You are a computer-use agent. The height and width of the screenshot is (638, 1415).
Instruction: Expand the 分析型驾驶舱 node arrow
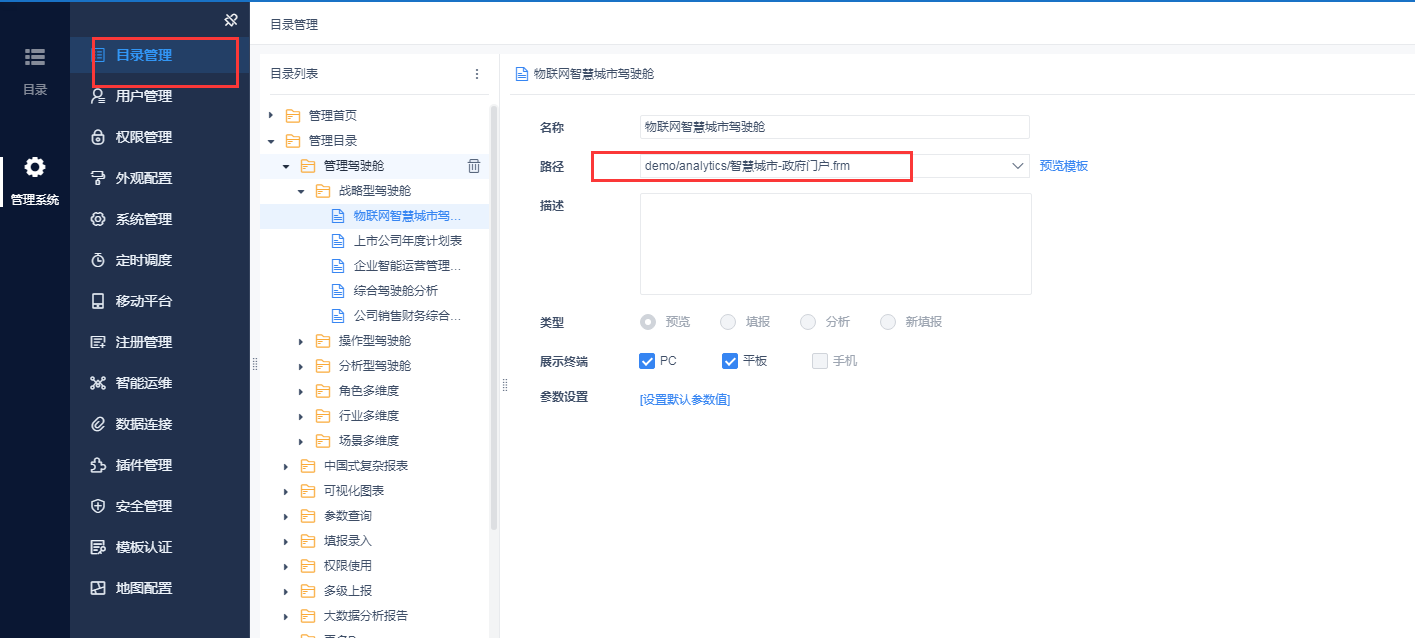(301, 366)
